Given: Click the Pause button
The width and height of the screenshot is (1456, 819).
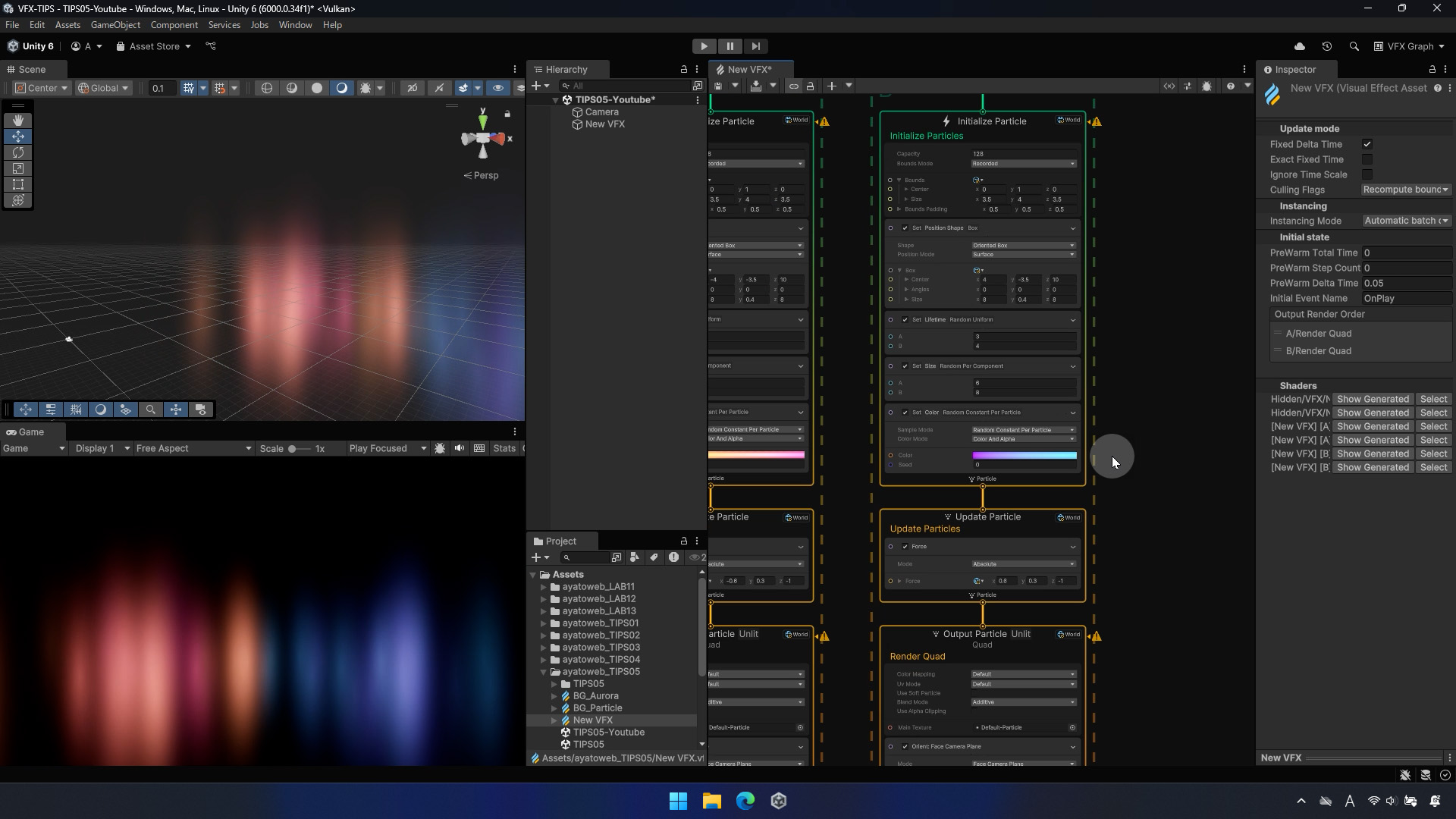Looking at the screenshot, I should (x=730, y=46).
